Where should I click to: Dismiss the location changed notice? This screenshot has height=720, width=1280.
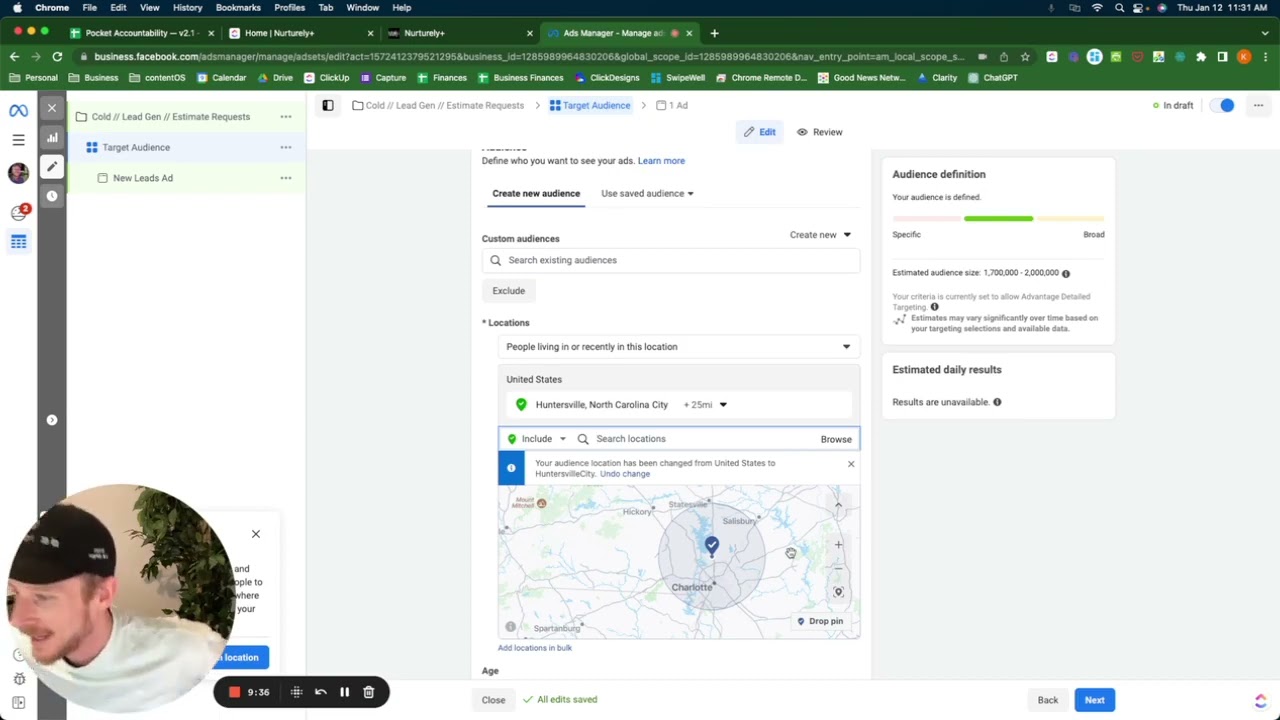tap(851, 464)
